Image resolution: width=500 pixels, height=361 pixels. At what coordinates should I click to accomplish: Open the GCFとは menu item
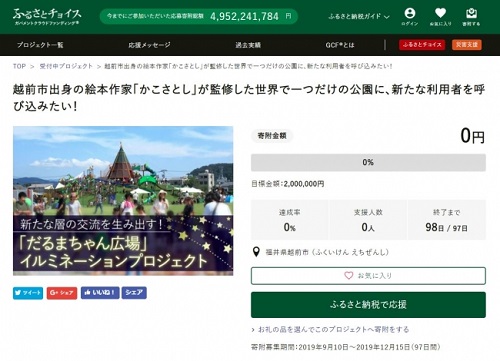(340, 45)
